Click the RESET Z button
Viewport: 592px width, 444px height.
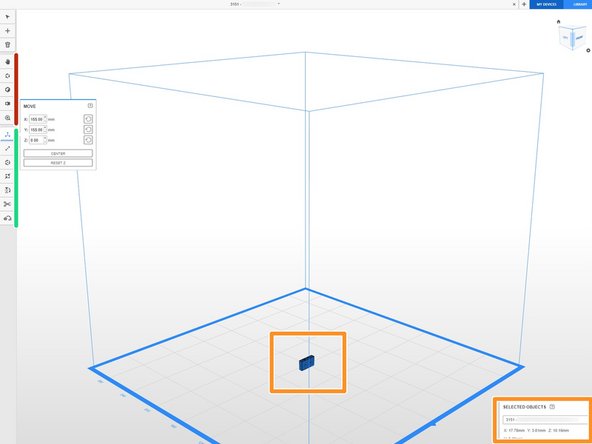[x=58, y=163]
